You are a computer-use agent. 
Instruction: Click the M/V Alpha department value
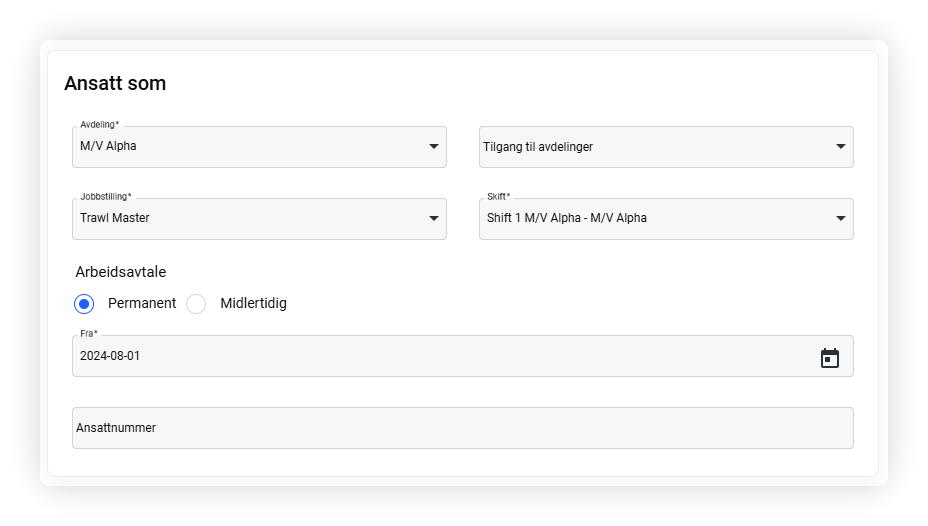(108, 146)
